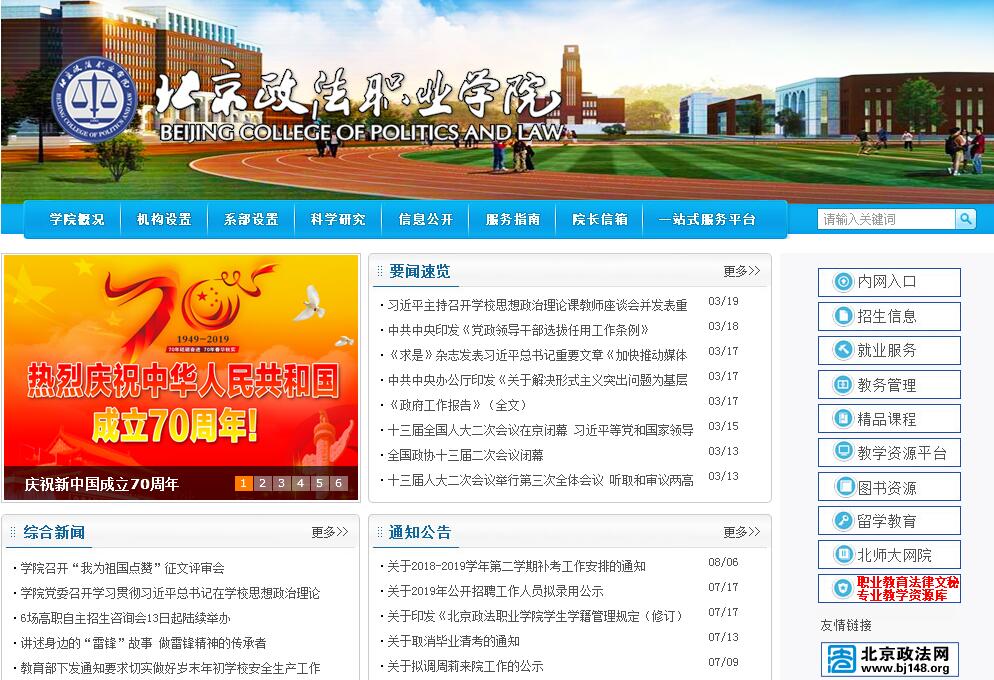Click the college scales-of-justice logo

coord(95,99)
